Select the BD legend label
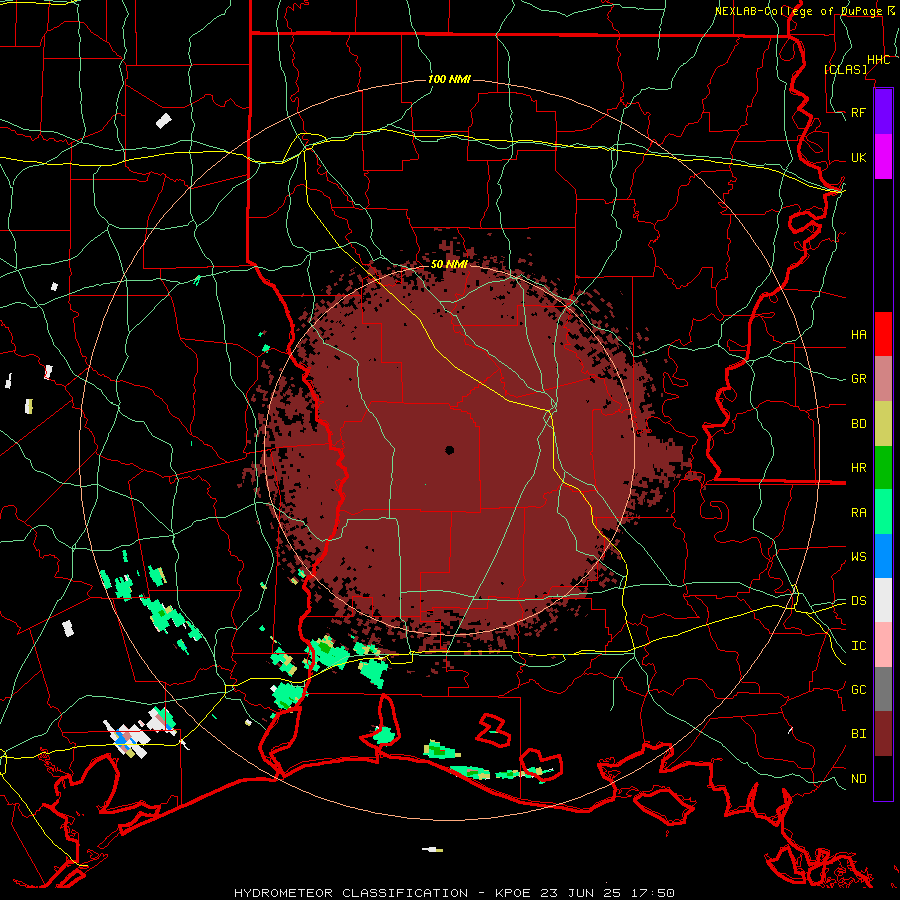Viewport: 900px width, 900px height. [x=858, y=424]
